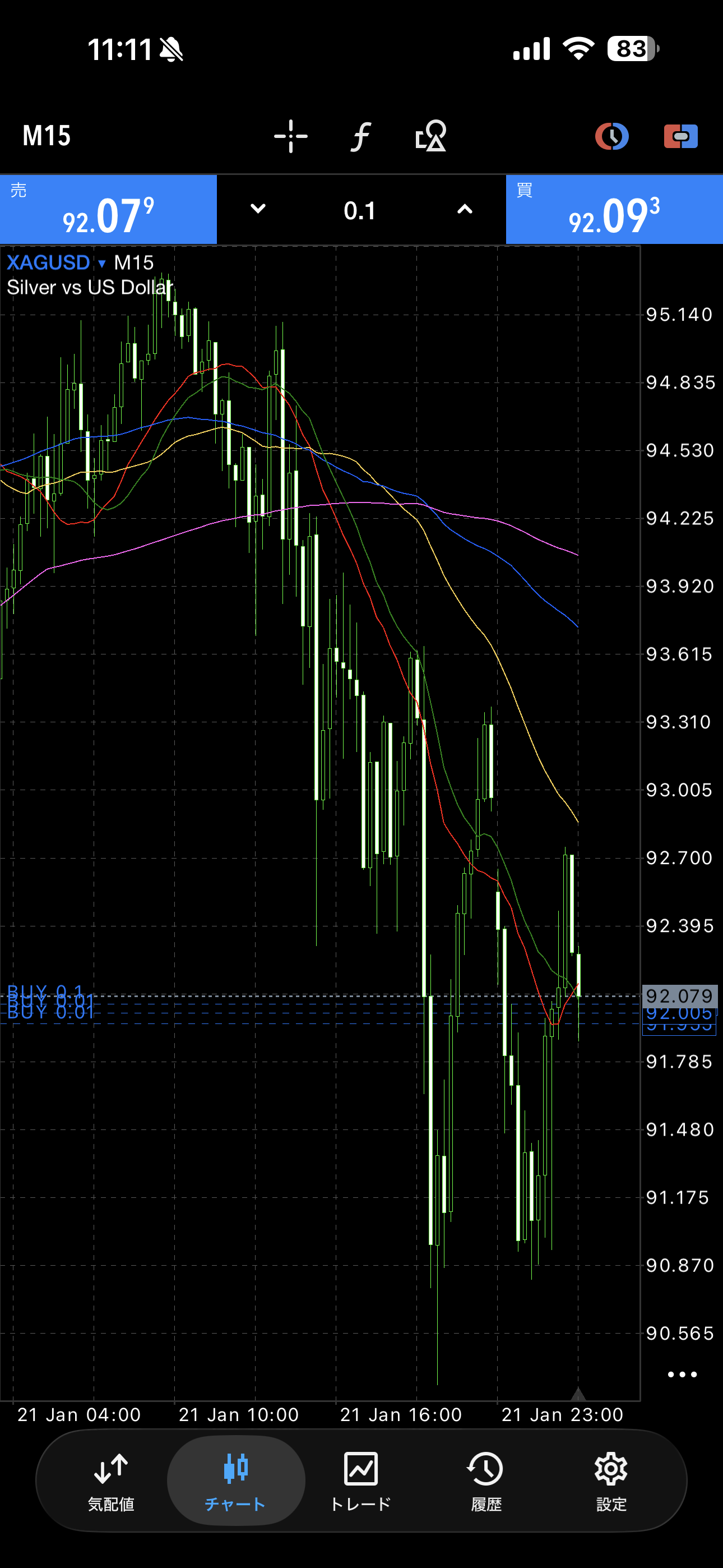Viewport: 723px width, 1568px height.
Task: Edit the 0.1 lot volume field
Action: (x=360, y=211)
